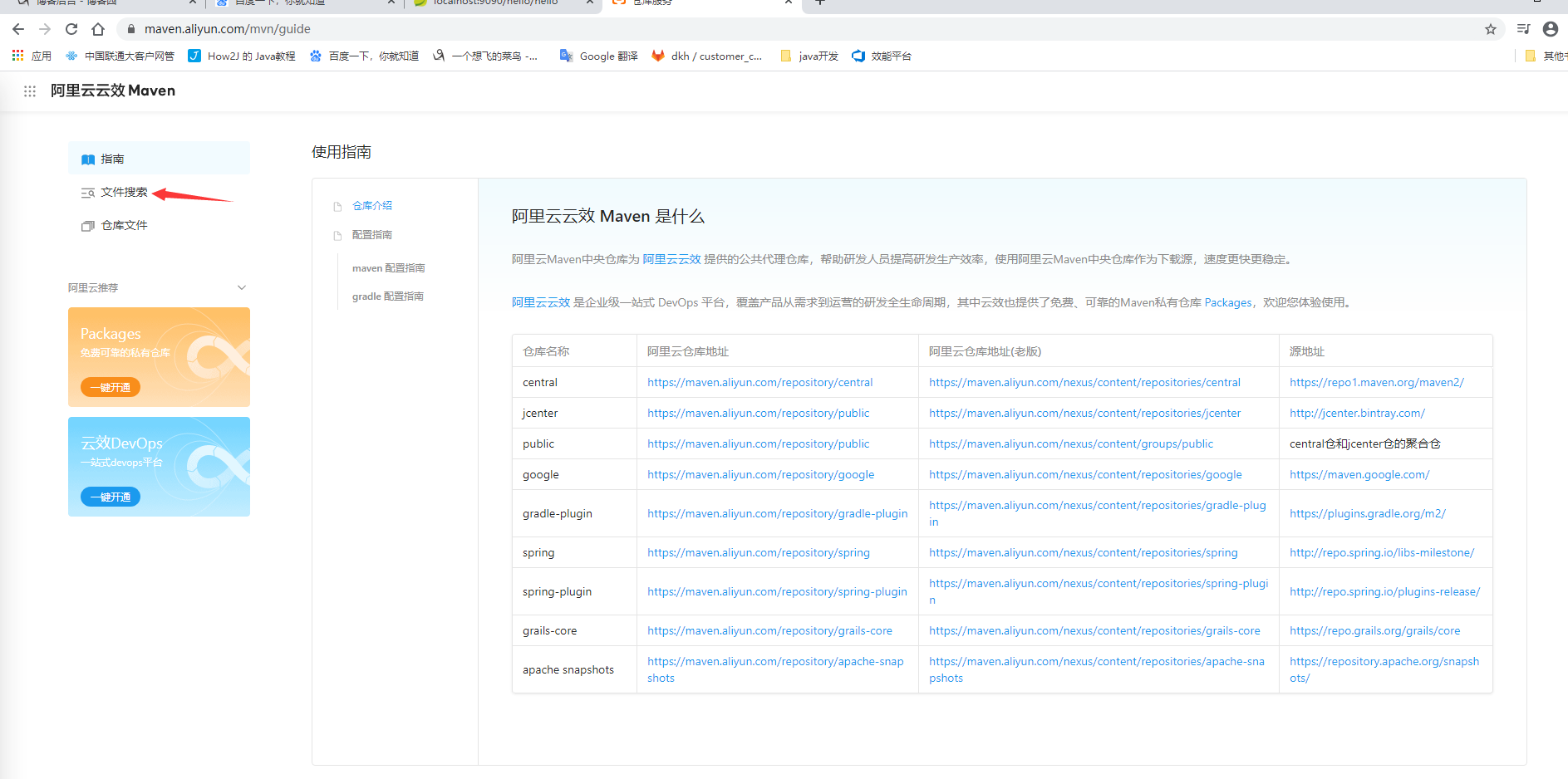Open the maven.google.com source link
Screen dimensions: 1568x779
tap(1359, 474)
